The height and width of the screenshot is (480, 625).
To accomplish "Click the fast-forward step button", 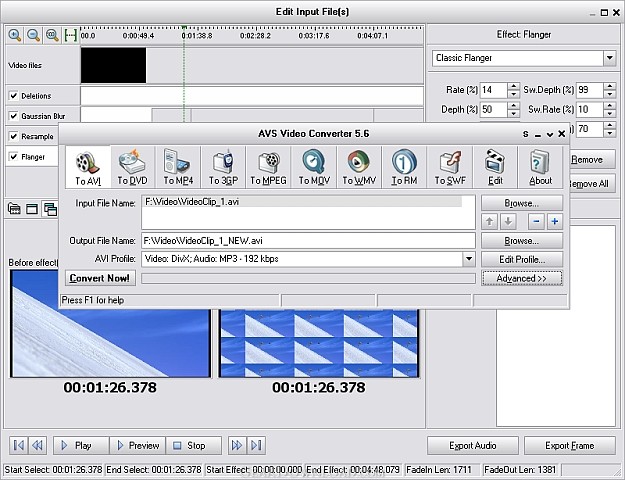I will pyautogui.click(x=237, y=445).
